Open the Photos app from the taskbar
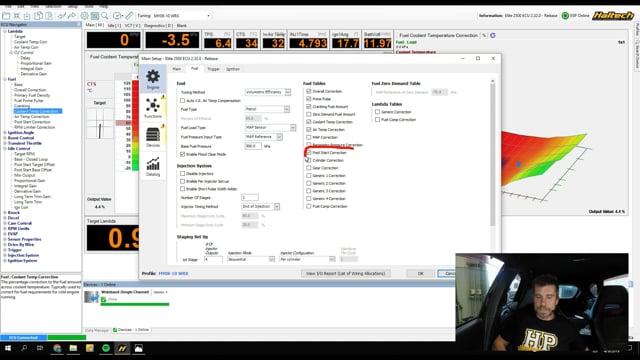The height and width of the screenshot is (360, 640). coord(139,348)
